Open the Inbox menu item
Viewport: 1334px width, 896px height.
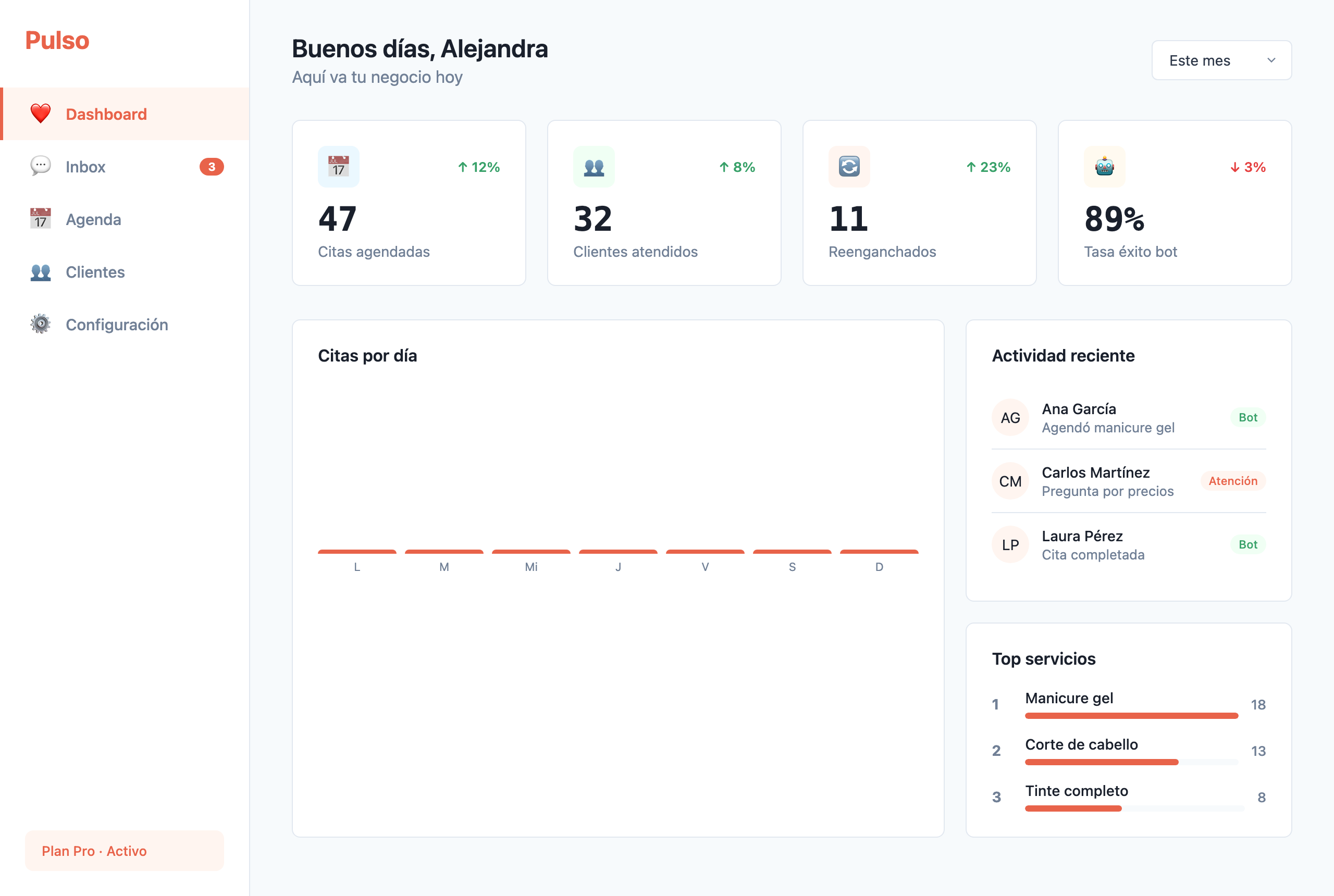coord(125,166)
